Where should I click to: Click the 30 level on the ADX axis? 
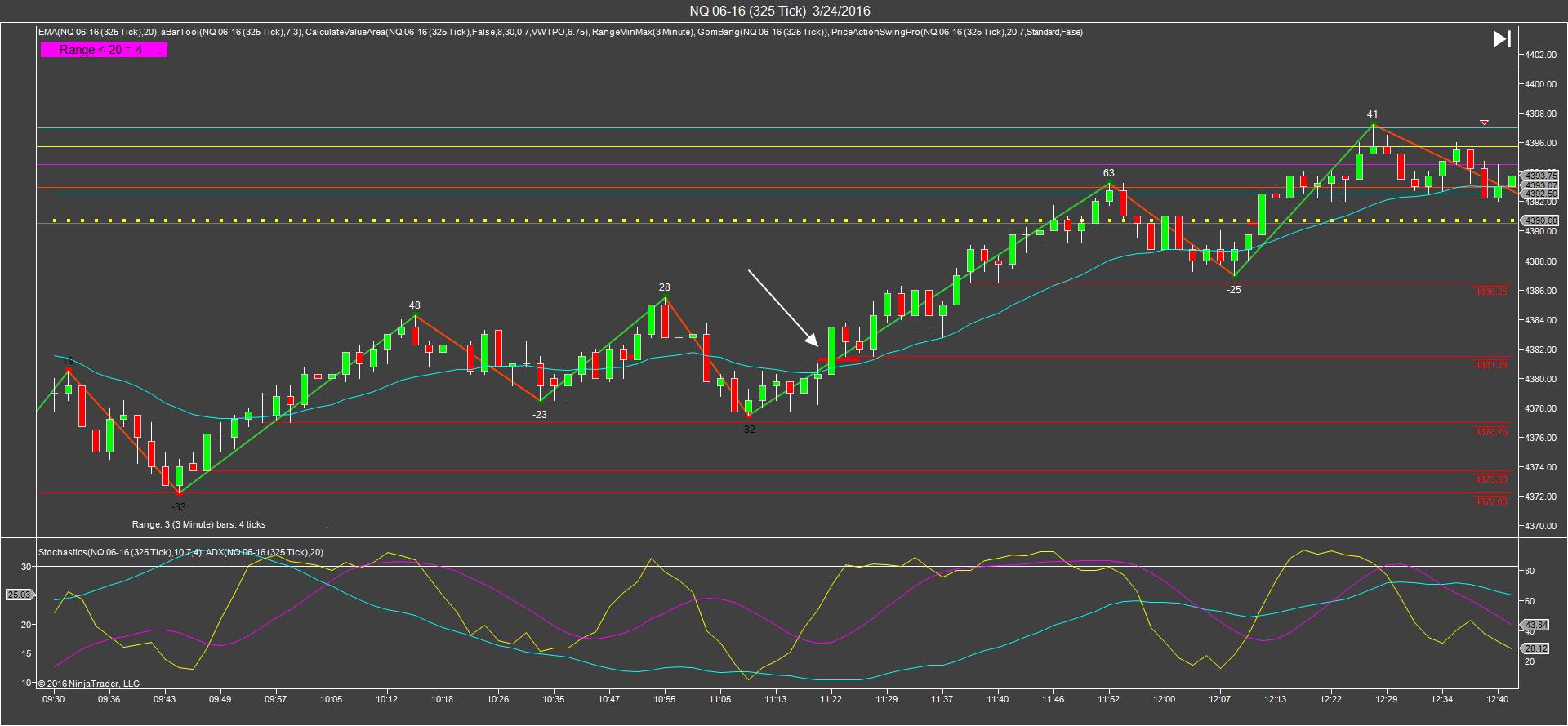click(26, 567)
